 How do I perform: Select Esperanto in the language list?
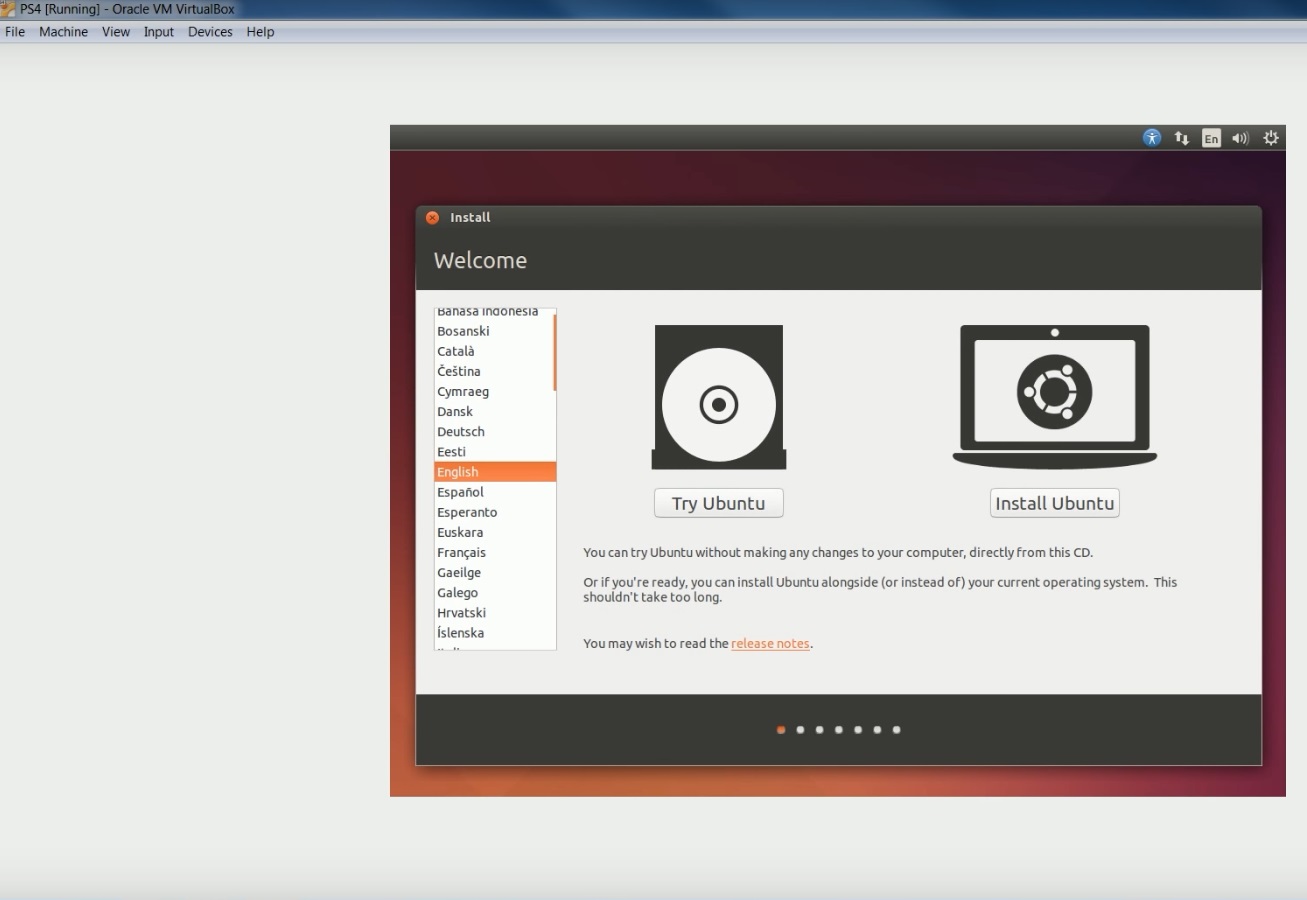point(494,512)
